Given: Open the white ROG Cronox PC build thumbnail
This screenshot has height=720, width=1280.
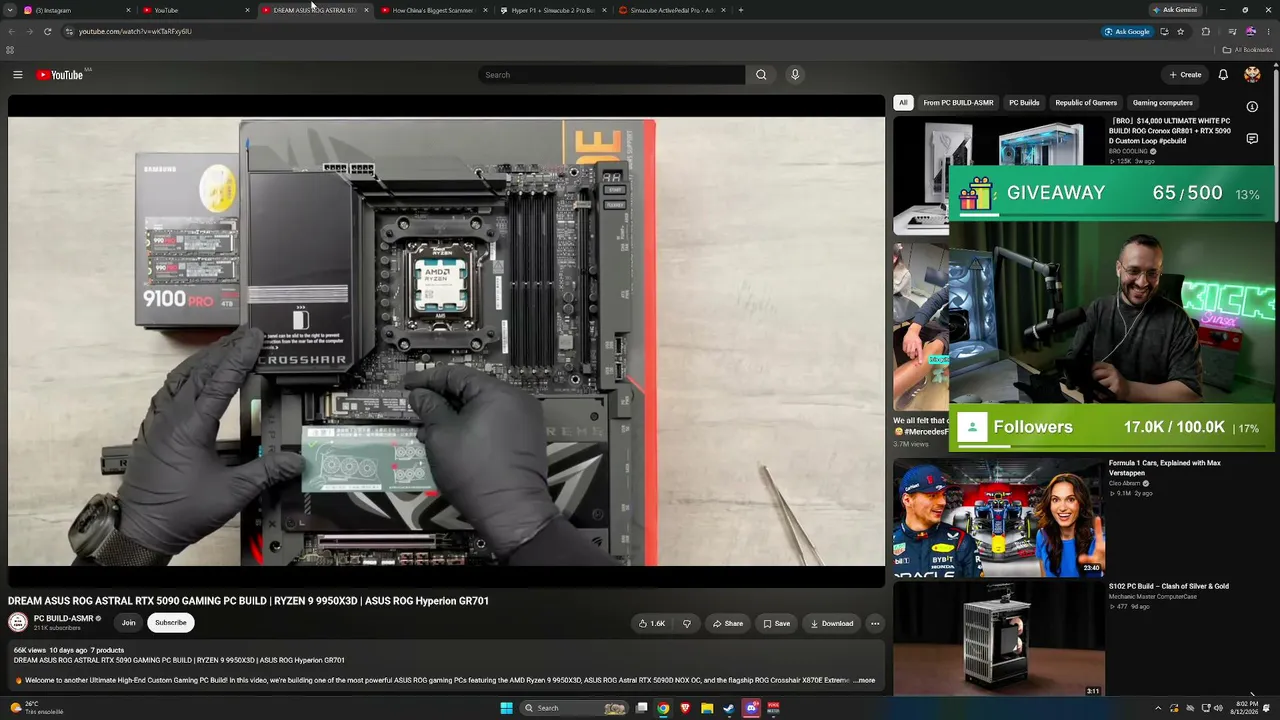Looking at the screenshot, I should click(x=999, y=176).
